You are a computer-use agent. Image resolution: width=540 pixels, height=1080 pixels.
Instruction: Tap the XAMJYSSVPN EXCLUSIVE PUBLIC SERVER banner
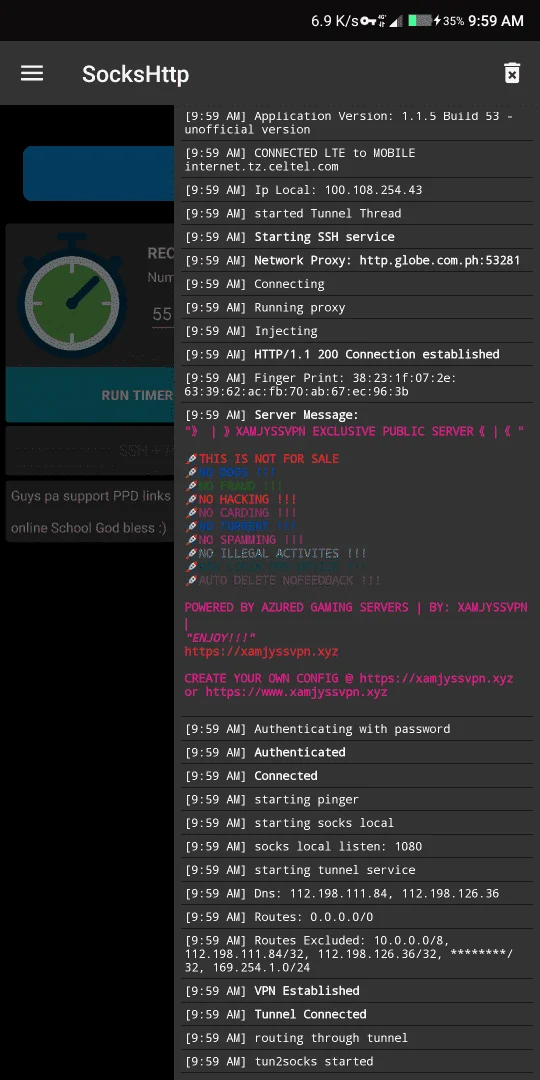pyautogui.click(x=355, y=431)
